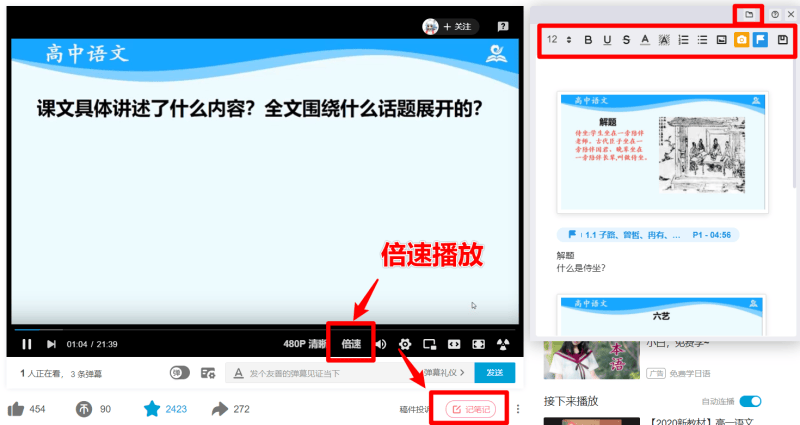Mute the video volume
Screen dimensions: 800x425
click(381, 344)
